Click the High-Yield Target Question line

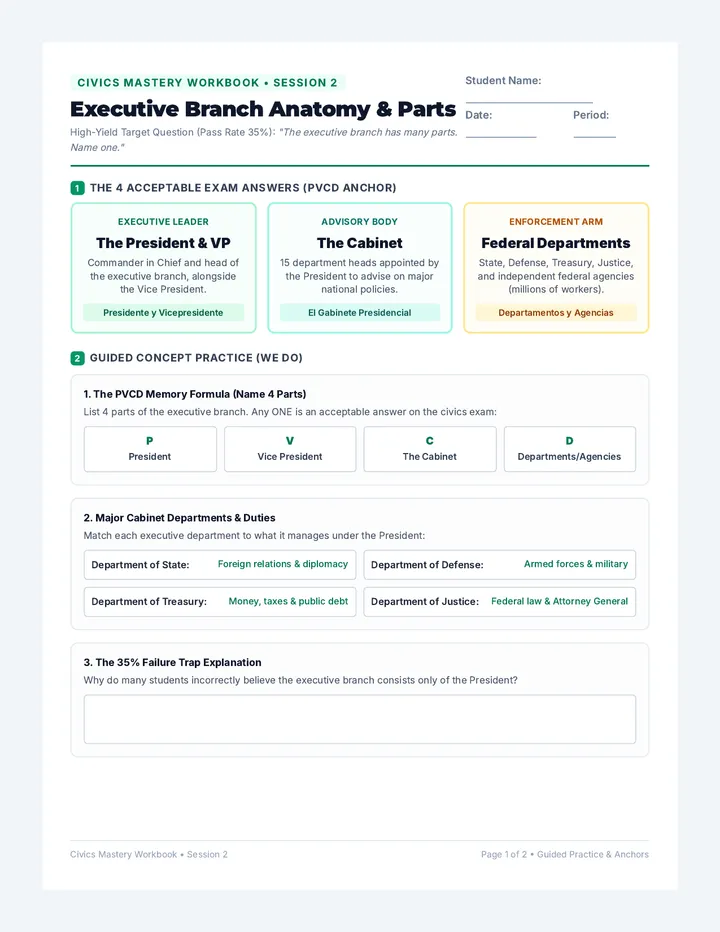click(264, 140)
